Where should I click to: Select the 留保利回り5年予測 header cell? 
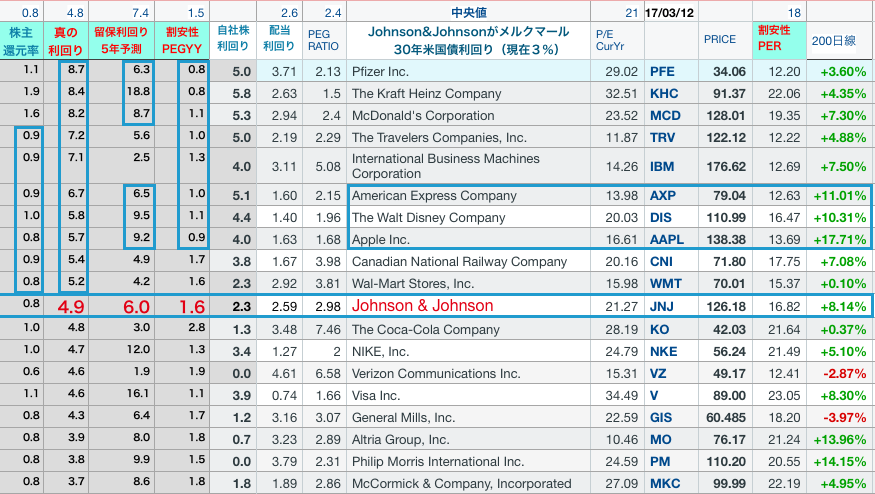(x=121, y=41)
